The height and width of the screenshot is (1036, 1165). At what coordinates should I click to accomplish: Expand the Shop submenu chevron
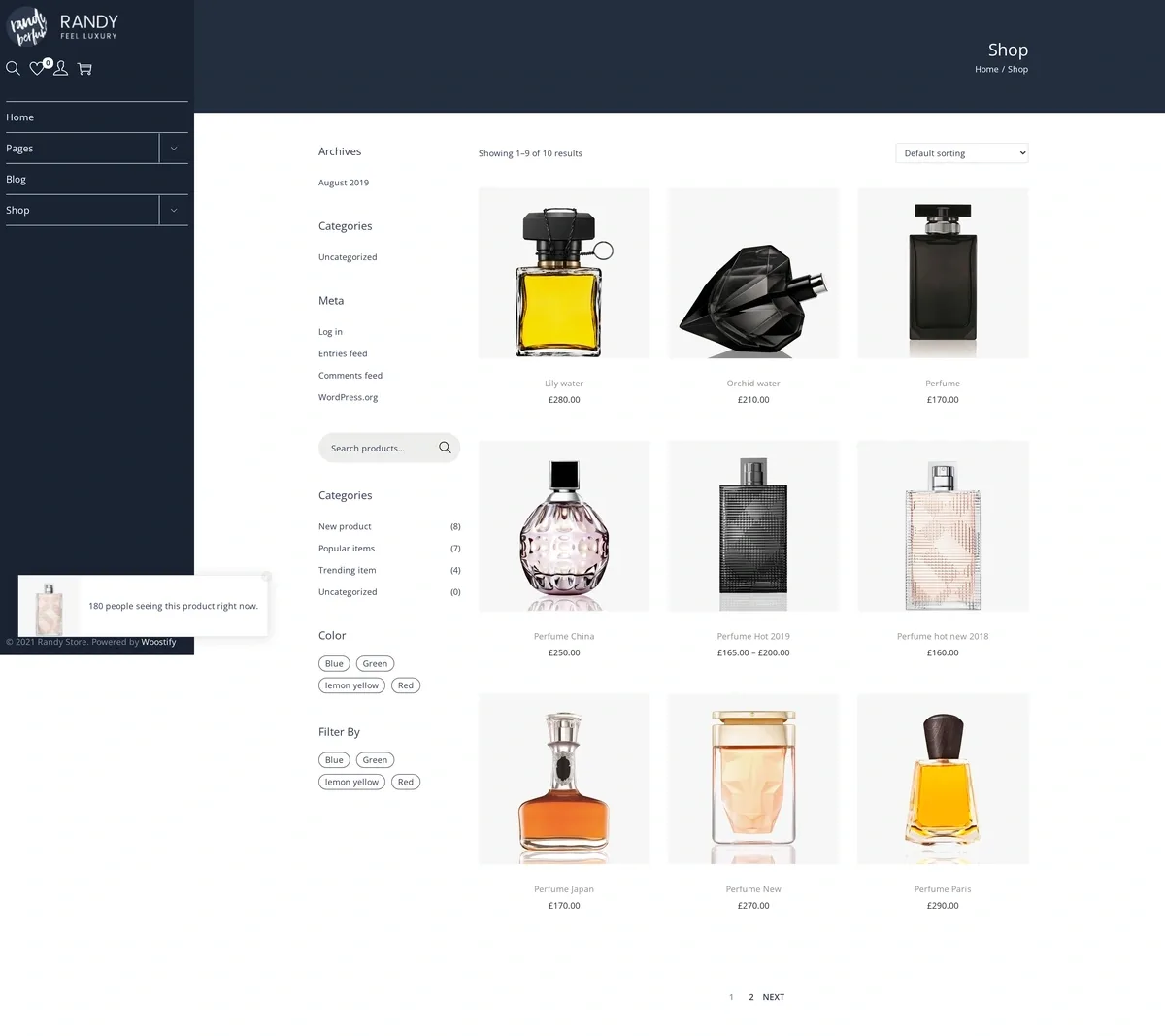(174, 210)
